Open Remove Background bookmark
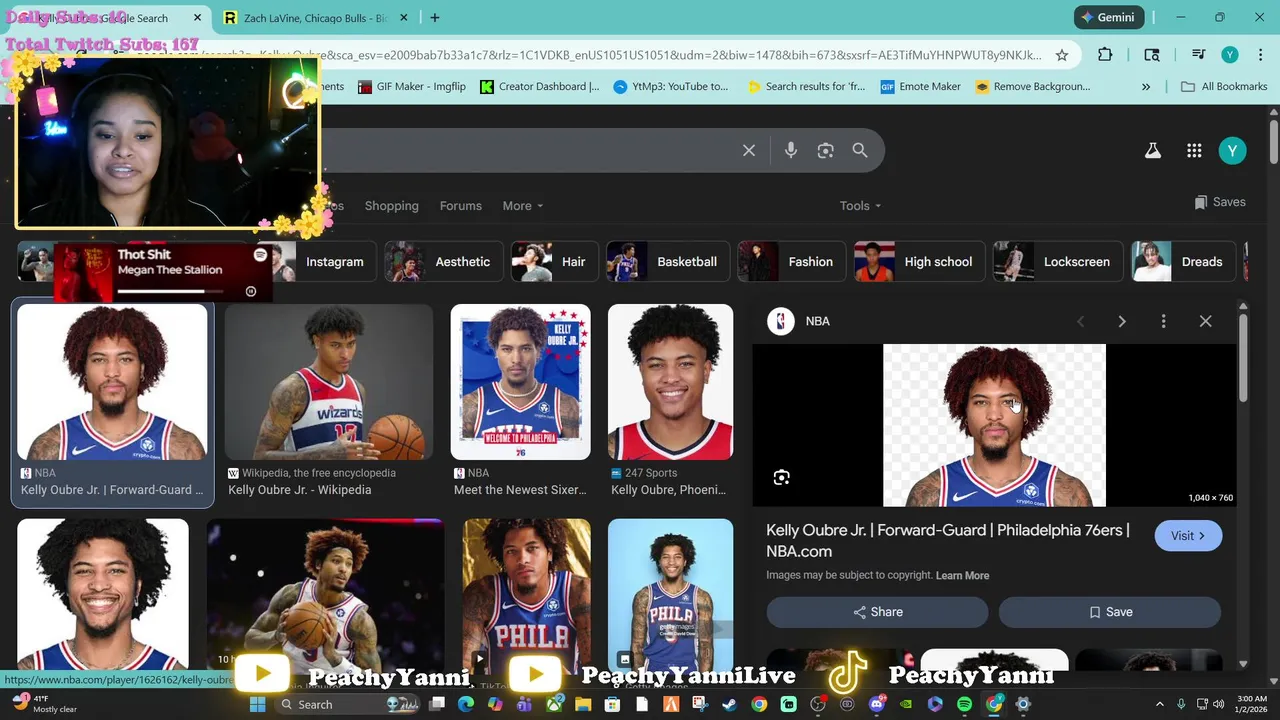 (1032, 87)
